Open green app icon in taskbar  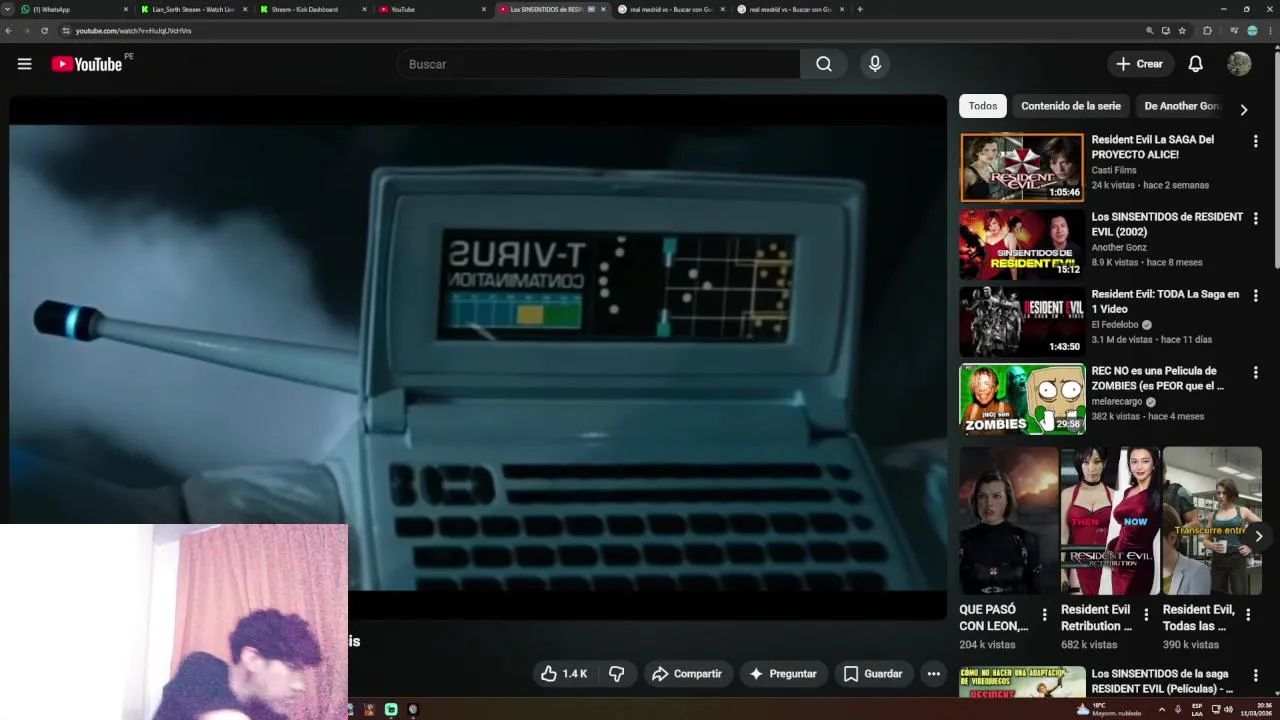(391, 709)
